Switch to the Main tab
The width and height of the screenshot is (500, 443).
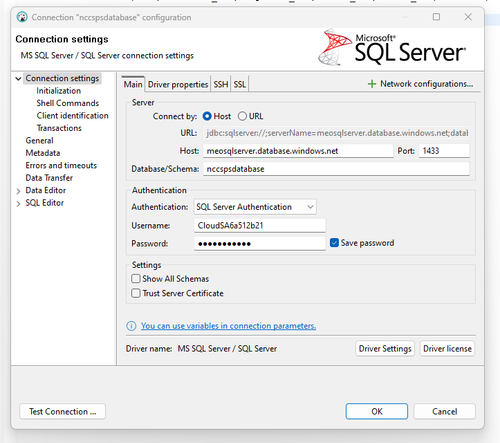(x=133, y=84)
